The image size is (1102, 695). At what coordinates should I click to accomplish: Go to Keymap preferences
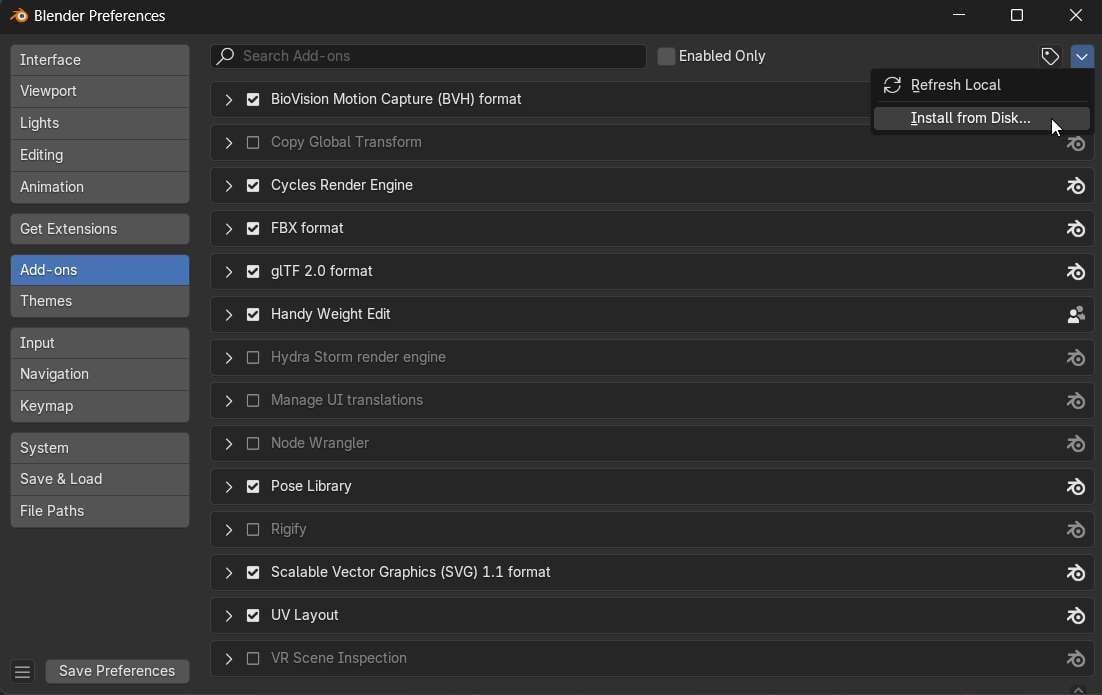pos(100,406)
